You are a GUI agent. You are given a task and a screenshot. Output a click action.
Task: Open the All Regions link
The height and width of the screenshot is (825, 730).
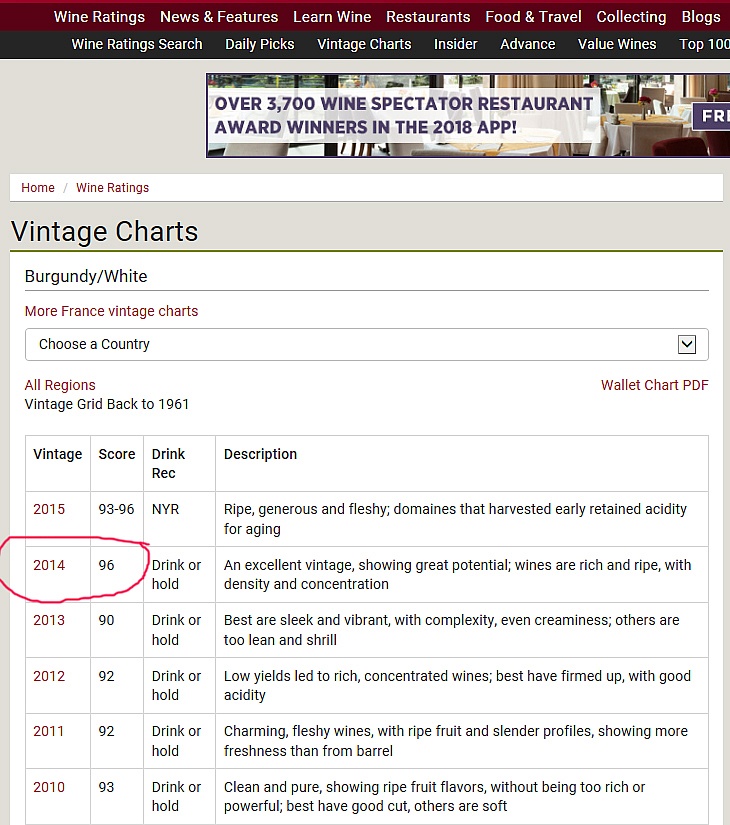click(60, 385)
